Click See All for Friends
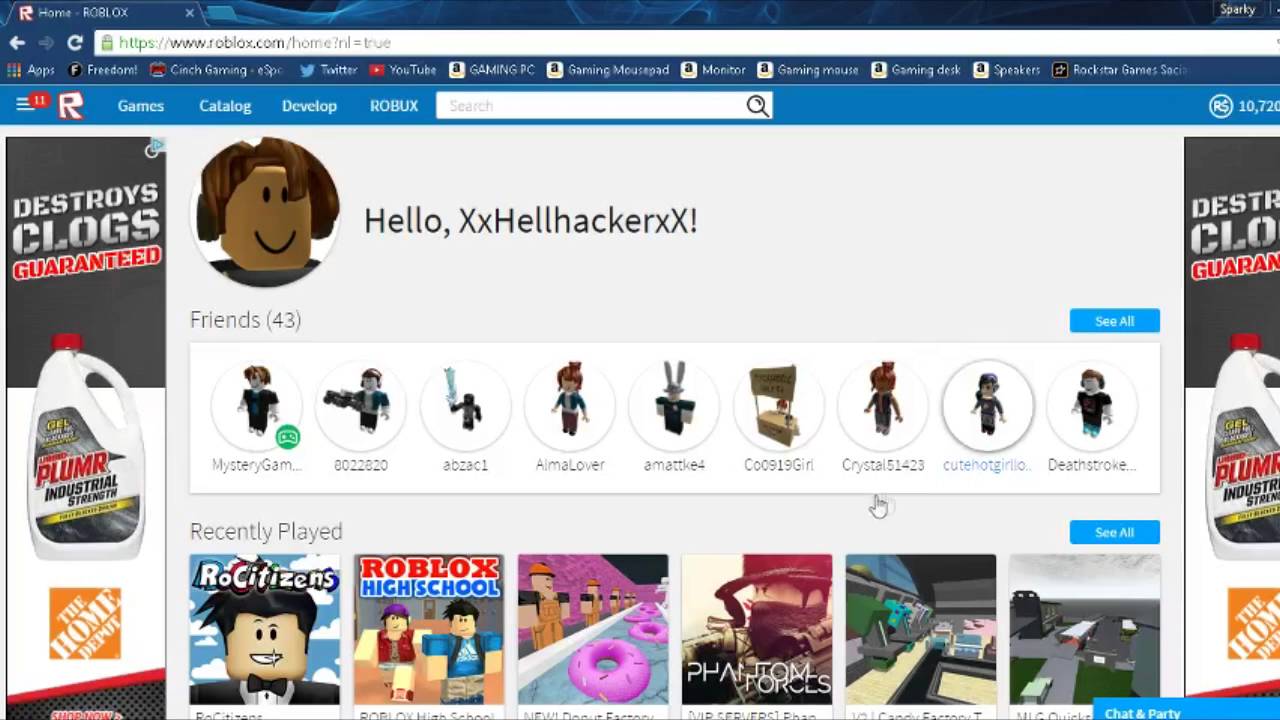Image resolution: width=1280 pixels, height=720 pixels. pyautogui.click(x=1114, y=321)
